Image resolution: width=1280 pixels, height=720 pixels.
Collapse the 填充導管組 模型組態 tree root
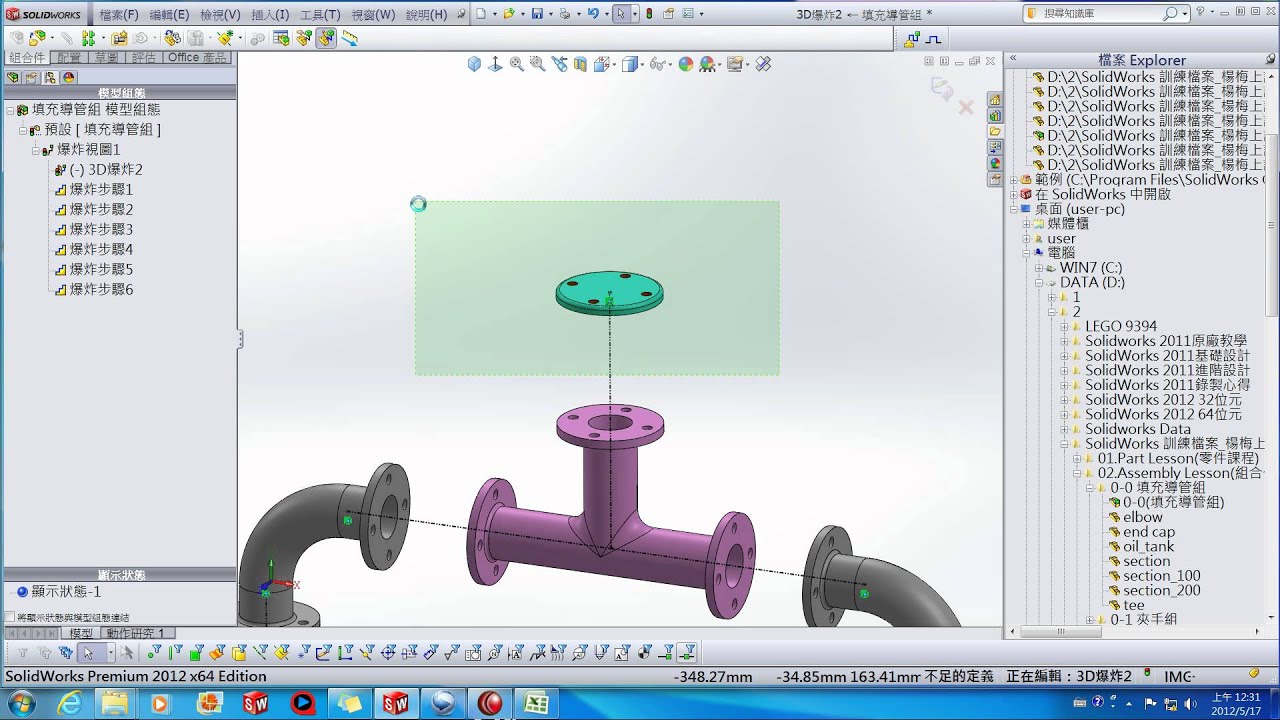[10, 110]
